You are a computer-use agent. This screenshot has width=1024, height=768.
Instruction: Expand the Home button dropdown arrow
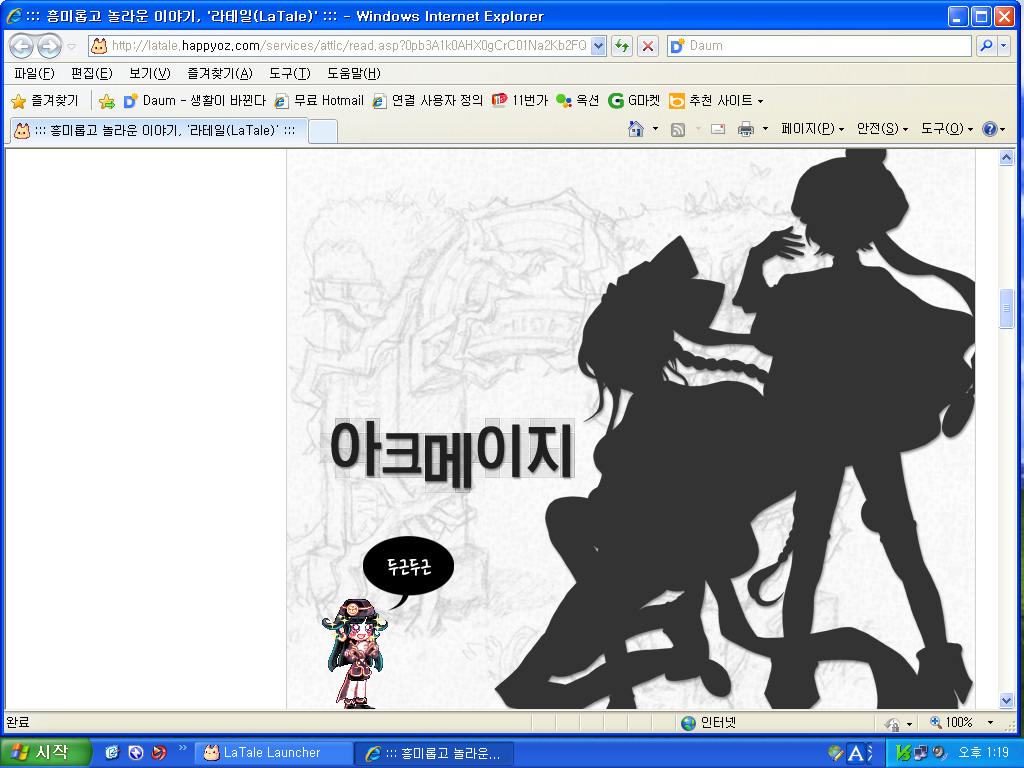click(x=655, y=129)
